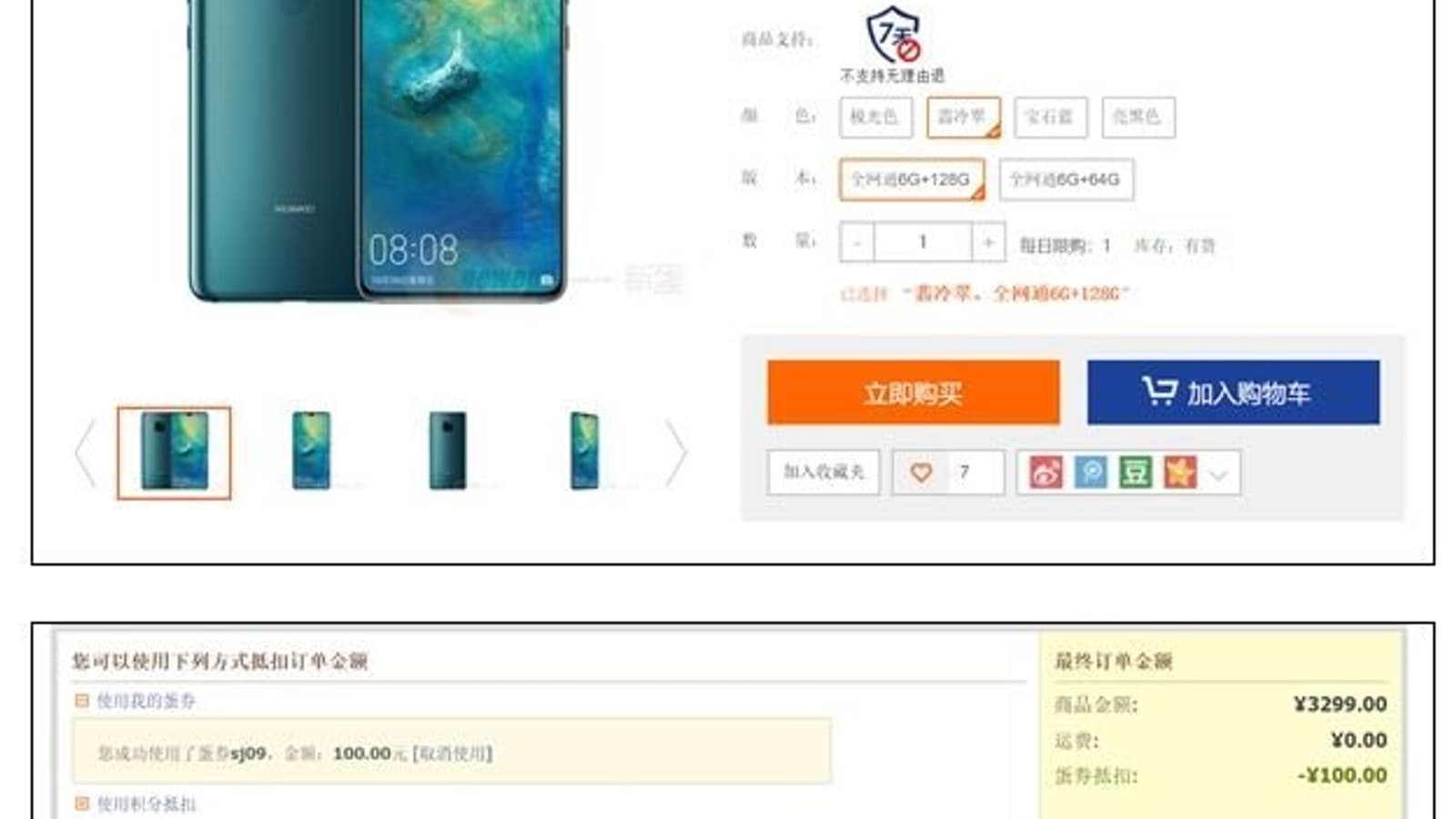Share product to Weibo icon
Screen dimensions: 1456x819
pyautogui.click(x=1046, y=472)
